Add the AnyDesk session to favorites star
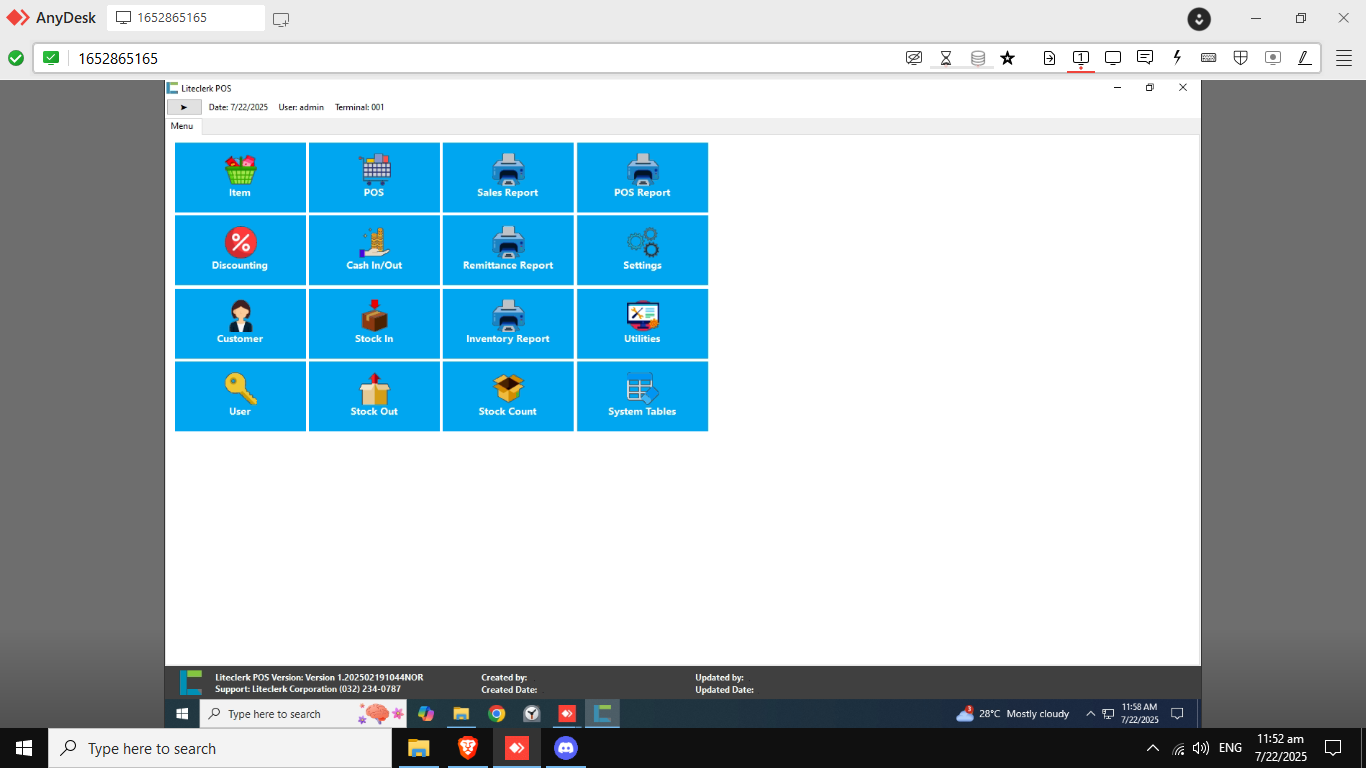The width and height of the screenshot is (1366, 768). (1008, 58)
